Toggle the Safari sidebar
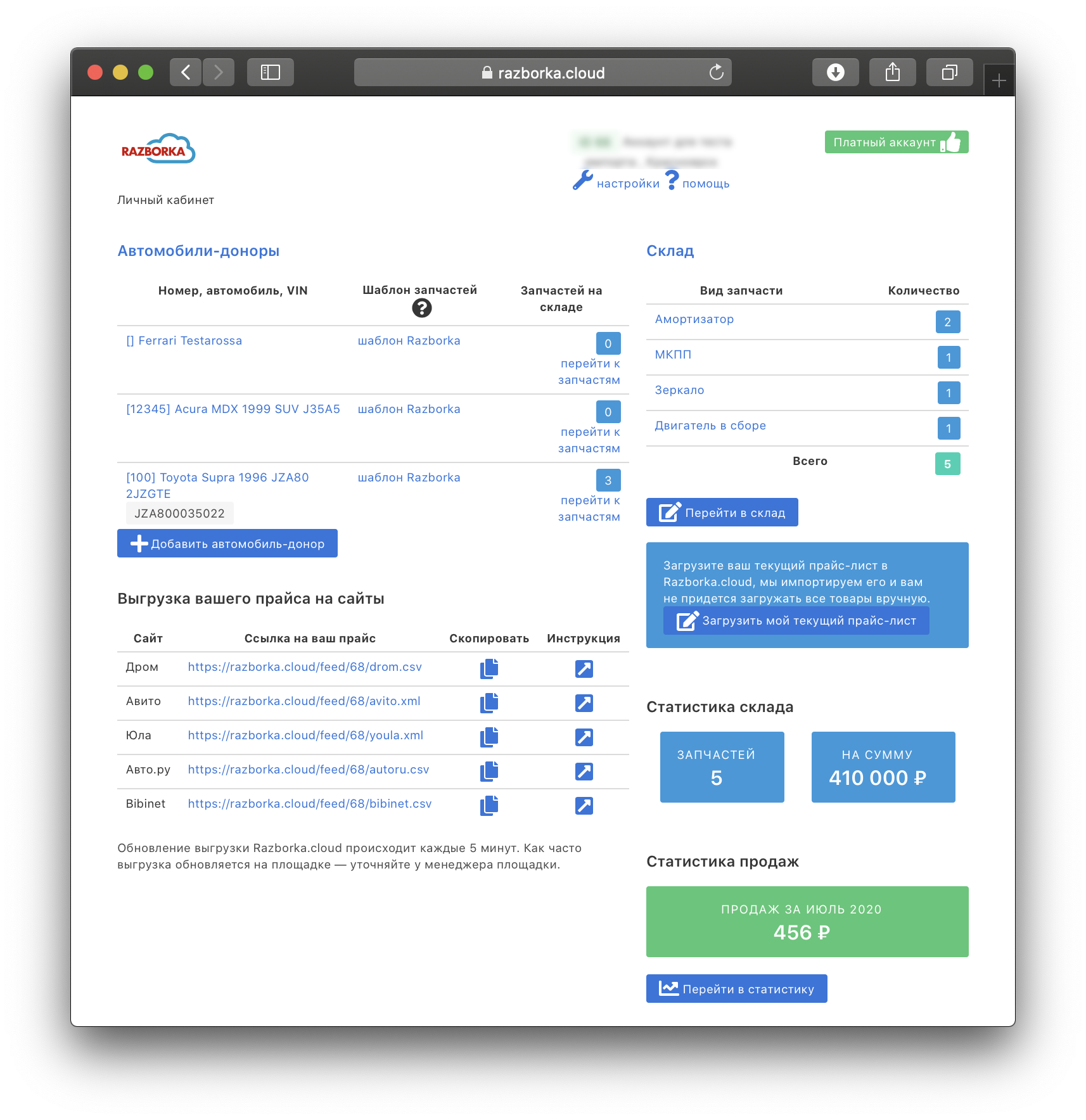Image resolution: width=1086 pixels, height=1120 pixels. point(271,72)
